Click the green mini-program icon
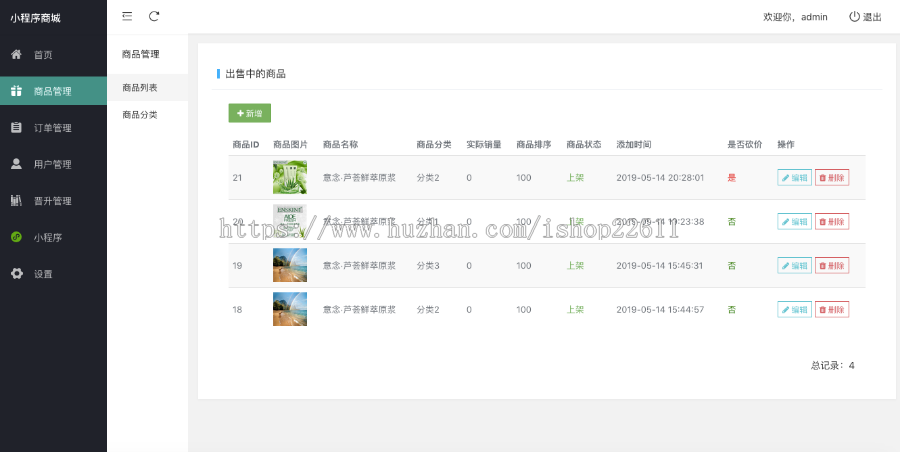This screenshot has width=900, height=452. [17, 237]
